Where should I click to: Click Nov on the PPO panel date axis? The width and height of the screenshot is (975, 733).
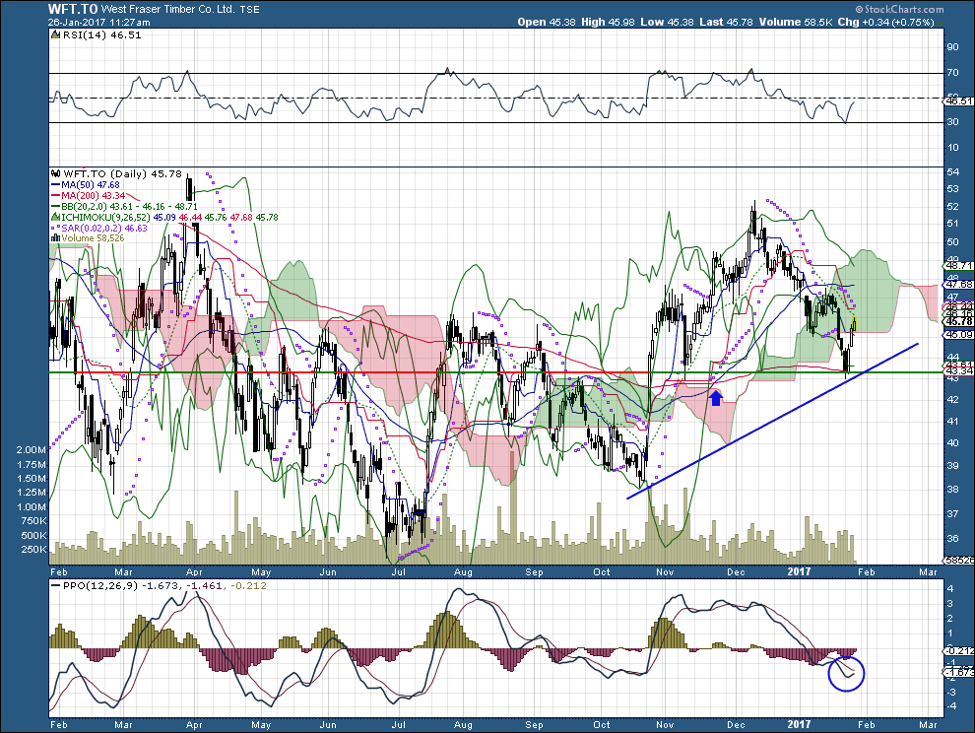[665, 724]
